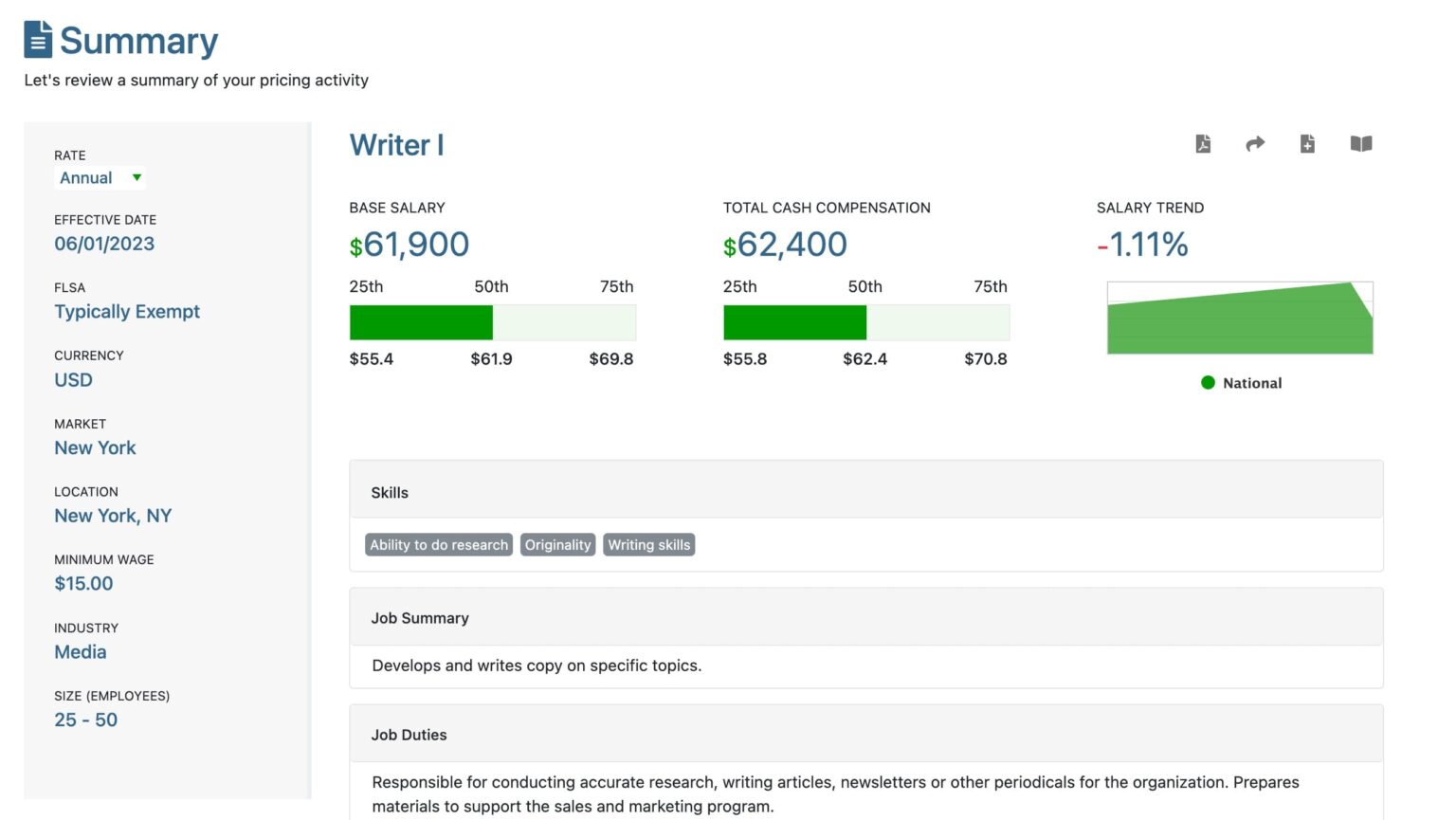The image size is (1456, 820).
Task: Click the 25 - 50 employees size value
Action: [85, 720]
